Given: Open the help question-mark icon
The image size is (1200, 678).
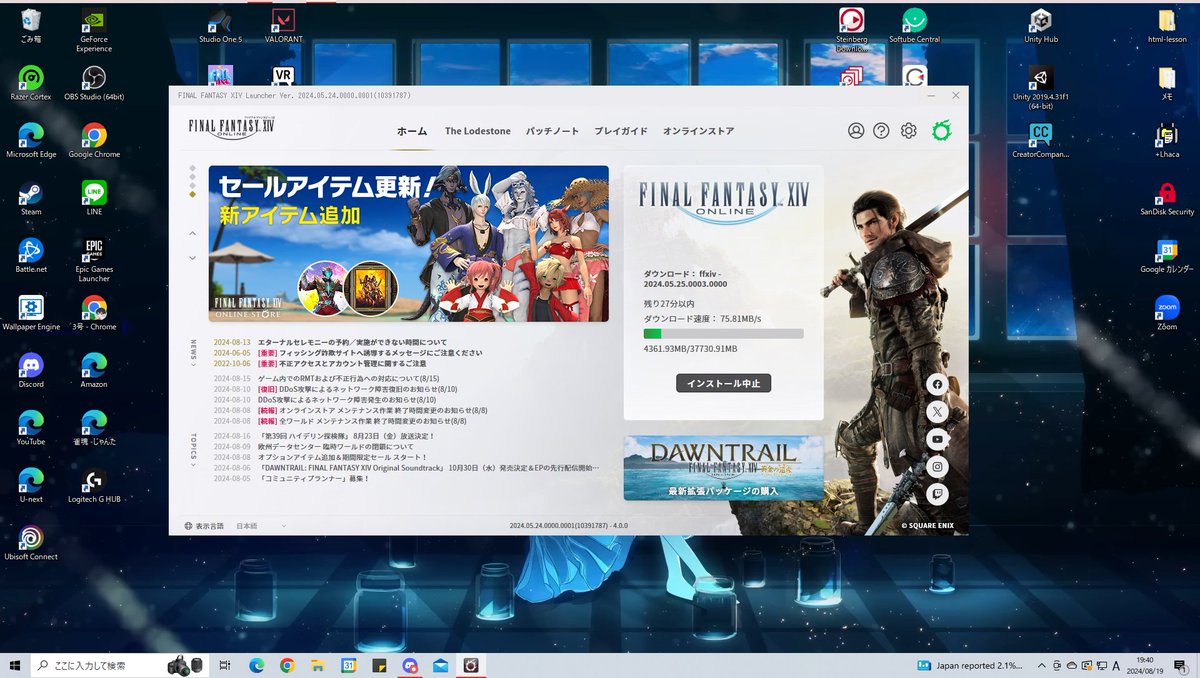Looking at the screenshot, I should click(881, 130).
